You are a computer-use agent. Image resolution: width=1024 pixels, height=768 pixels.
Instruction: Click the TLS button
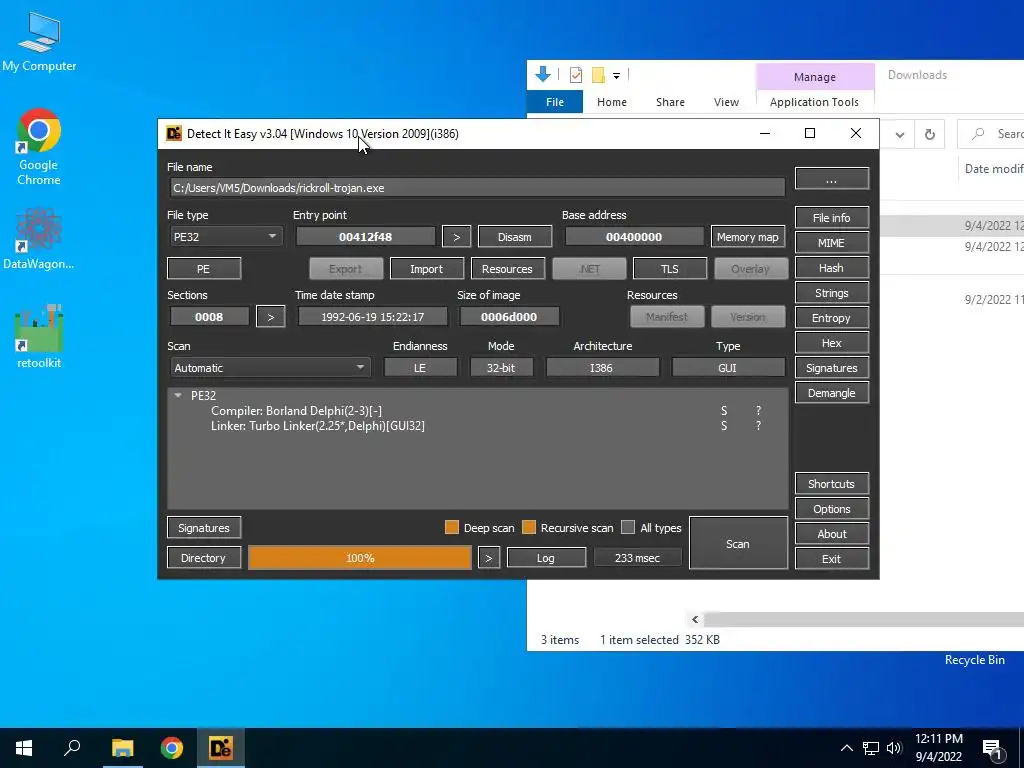tap(669, 268)
